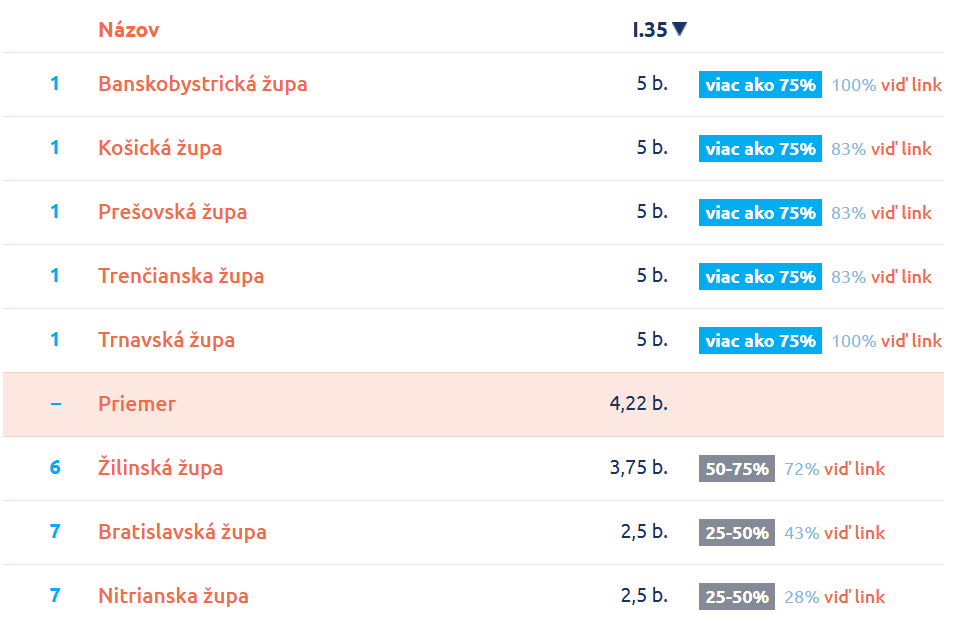Open Trenčianska župa entry
The image size is (973, 634).
coord(181,276)
